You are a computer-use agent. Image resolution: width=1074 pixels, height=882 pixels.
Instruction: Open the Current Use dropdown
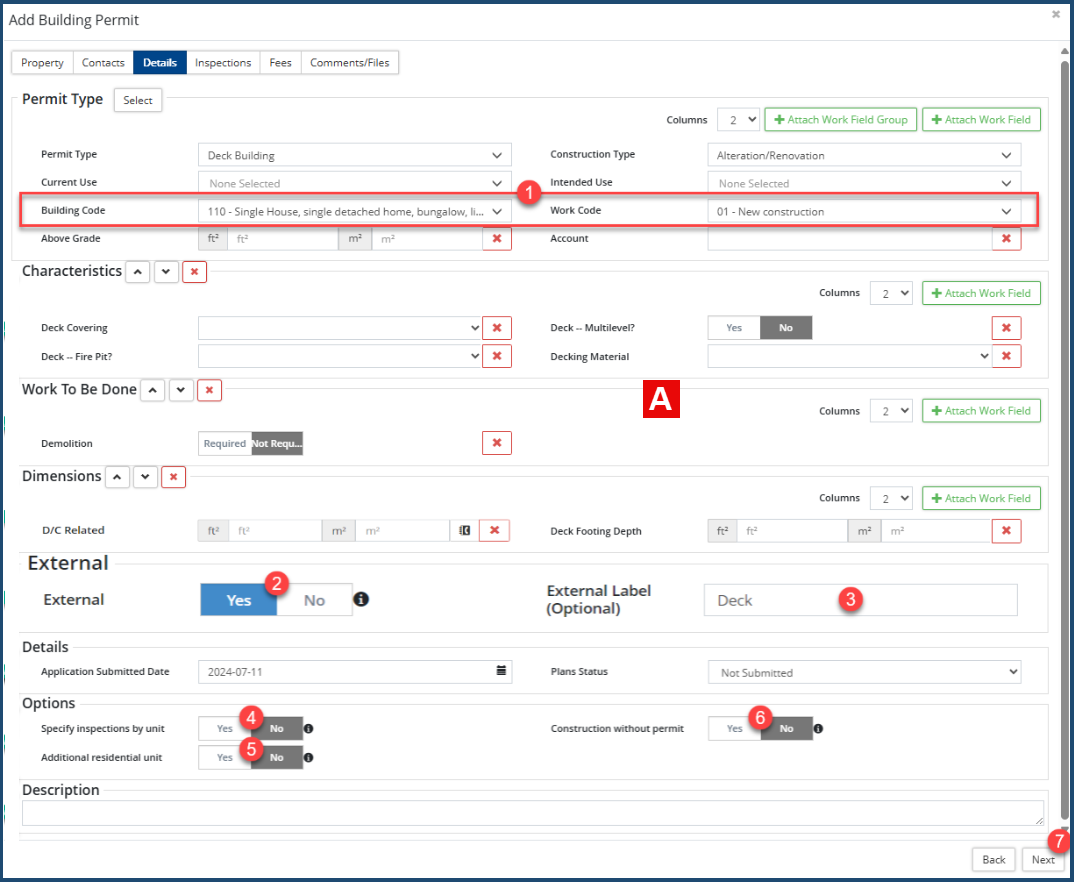[355, 184]
